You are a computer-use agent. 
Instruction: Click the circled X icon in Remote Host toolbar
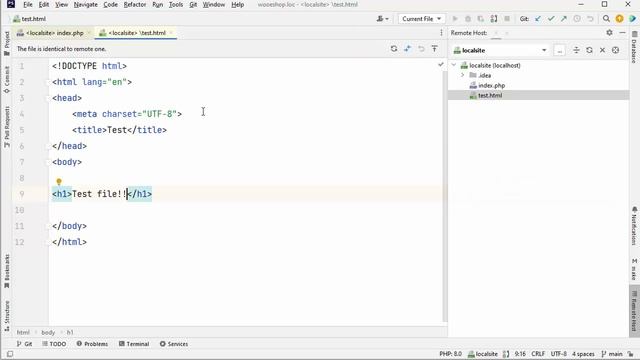pos(615,50)
